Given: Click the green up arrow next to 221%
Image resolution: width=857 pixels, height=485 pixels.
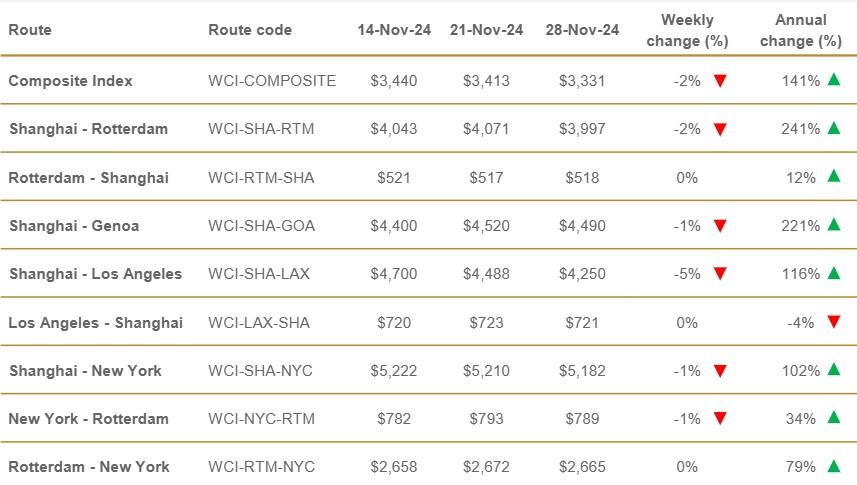Looking at the screenshot, I should [x=833, y=225].
